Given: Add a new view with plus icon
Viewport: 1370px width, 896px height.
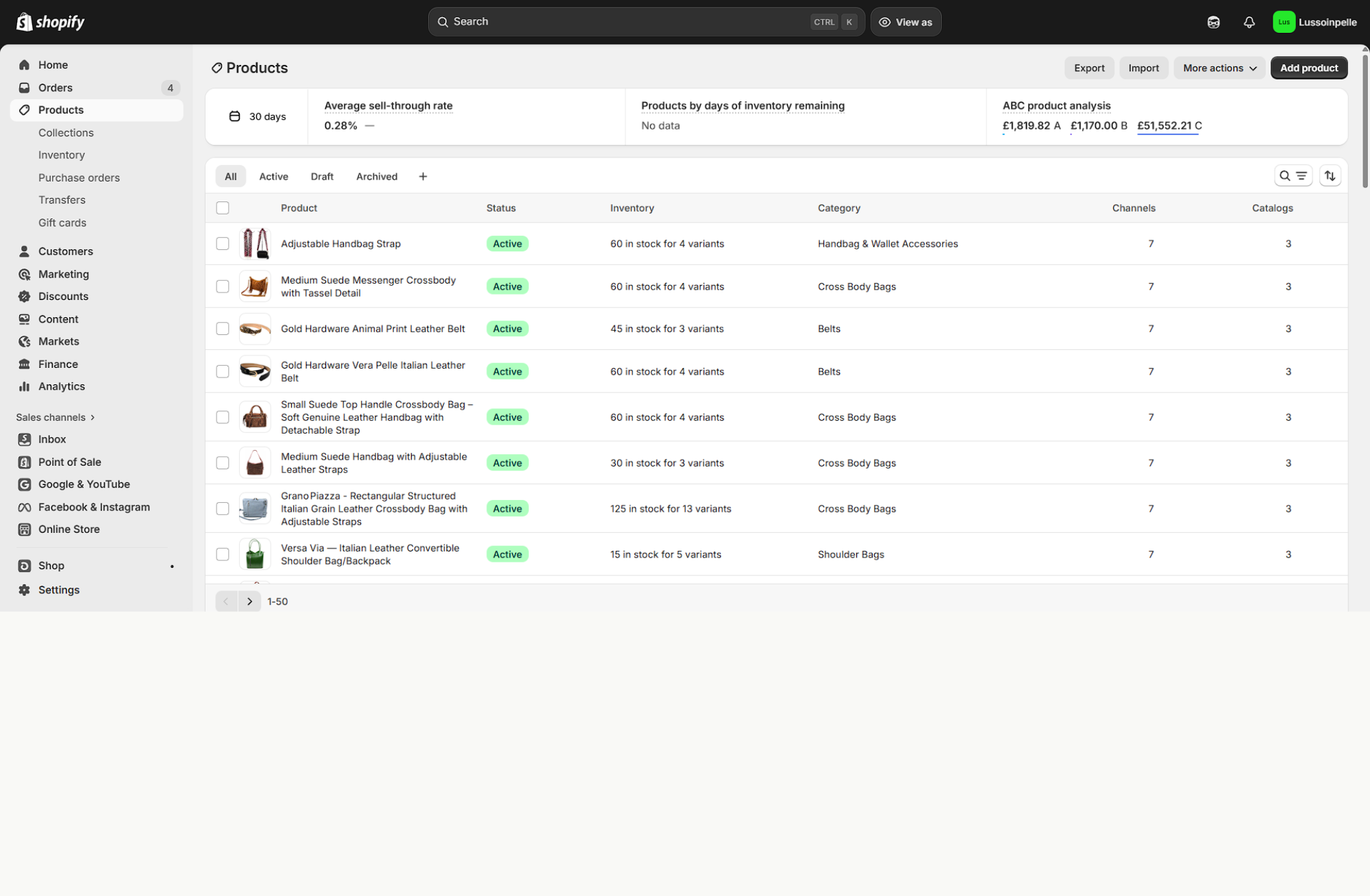Looking at the screenshot, I should pos(423,177).
